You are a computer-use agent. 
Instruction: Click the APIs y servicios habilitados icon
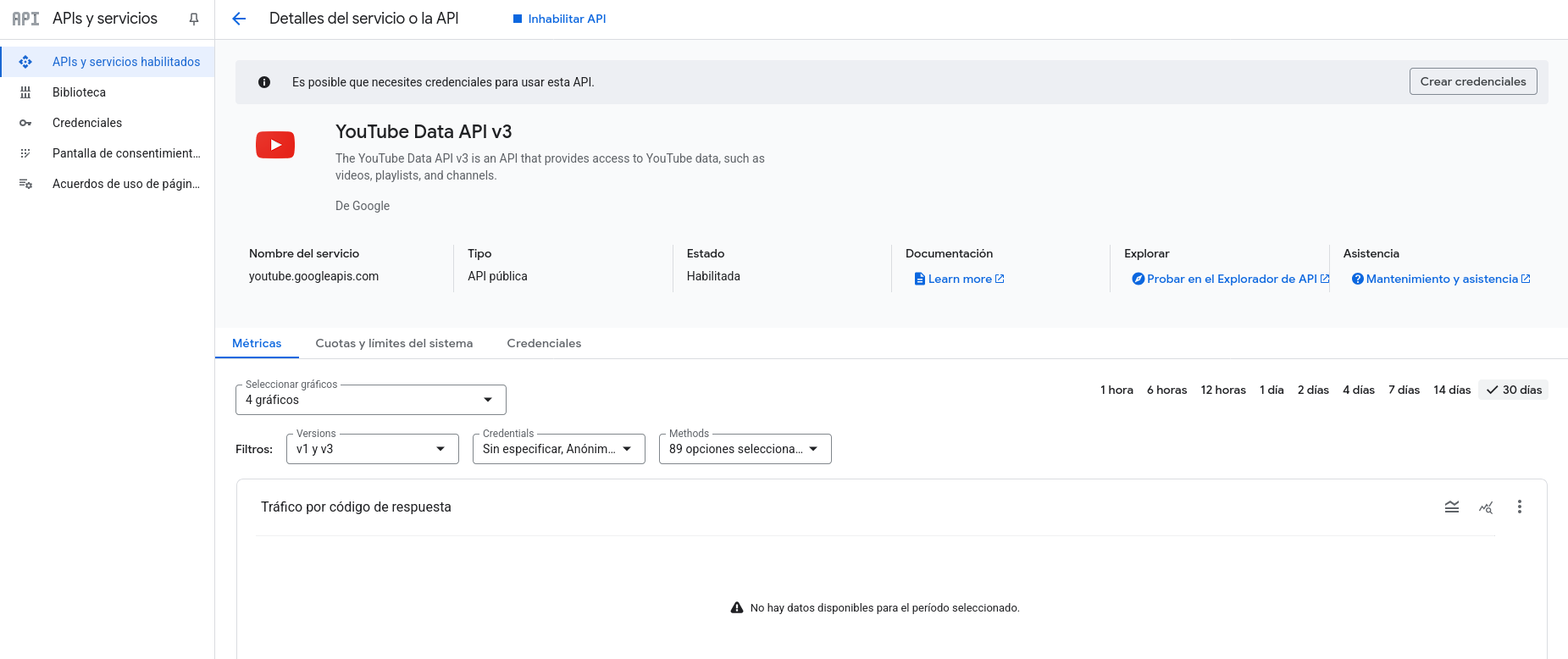pyautogui.click(x=25, y=62)
